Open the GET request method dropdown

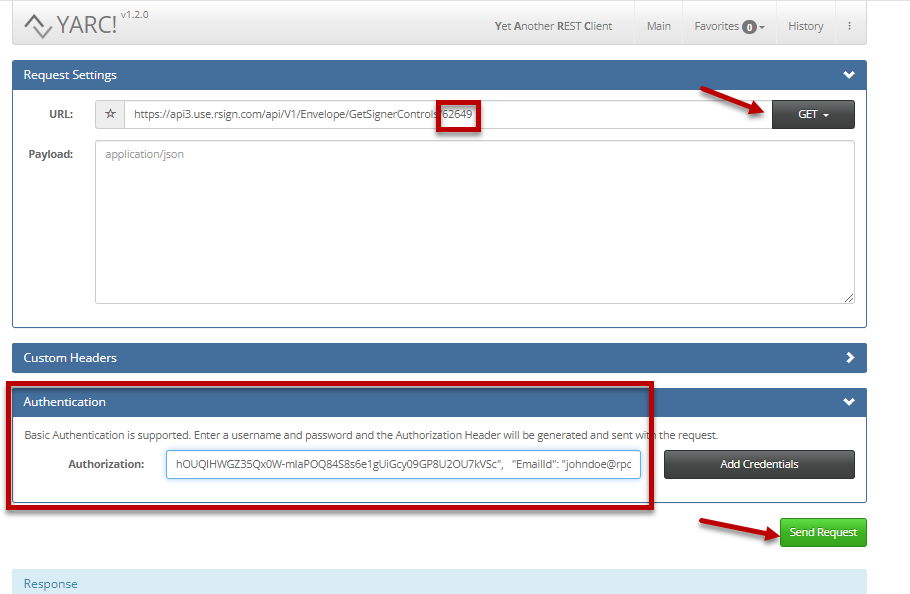[812, 114]
